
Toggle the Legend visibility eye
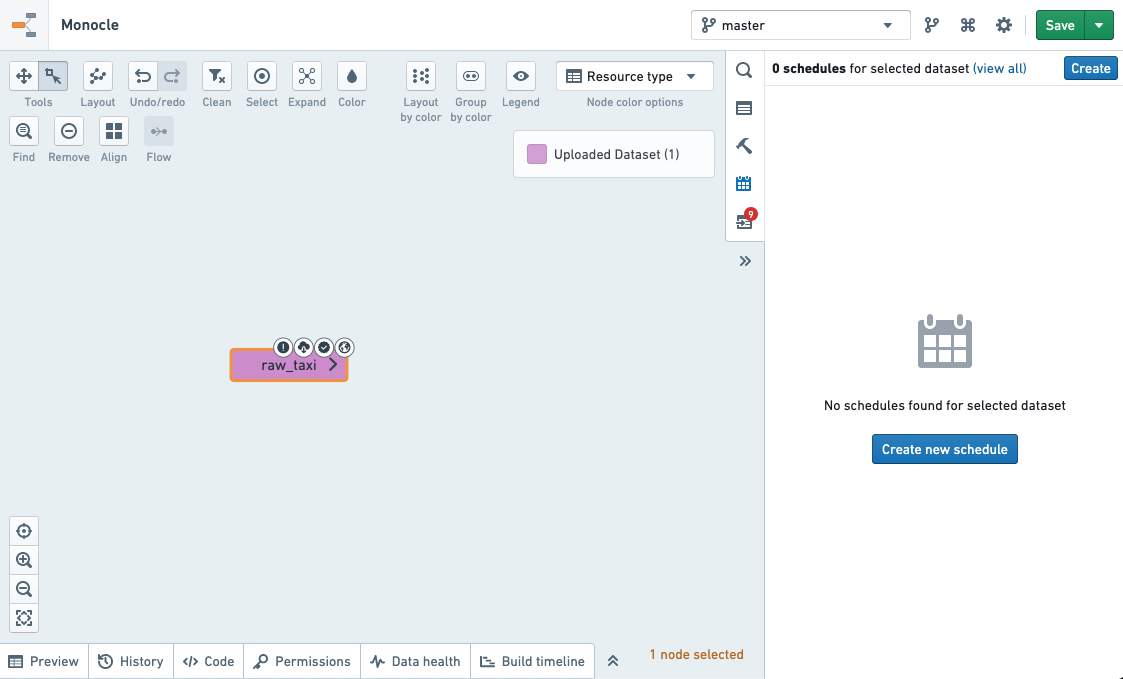(521, 76)
